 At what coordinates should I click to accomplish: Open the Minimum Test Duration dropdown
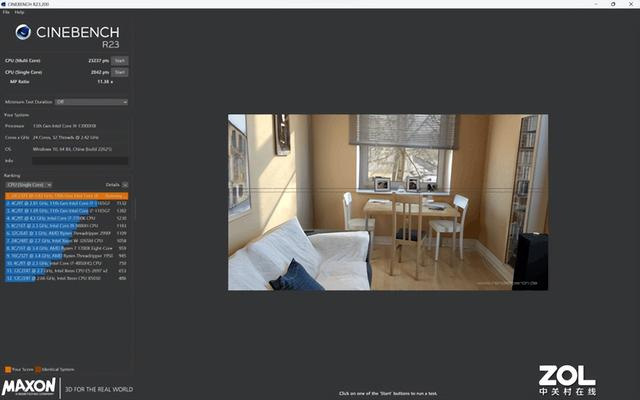91,102
